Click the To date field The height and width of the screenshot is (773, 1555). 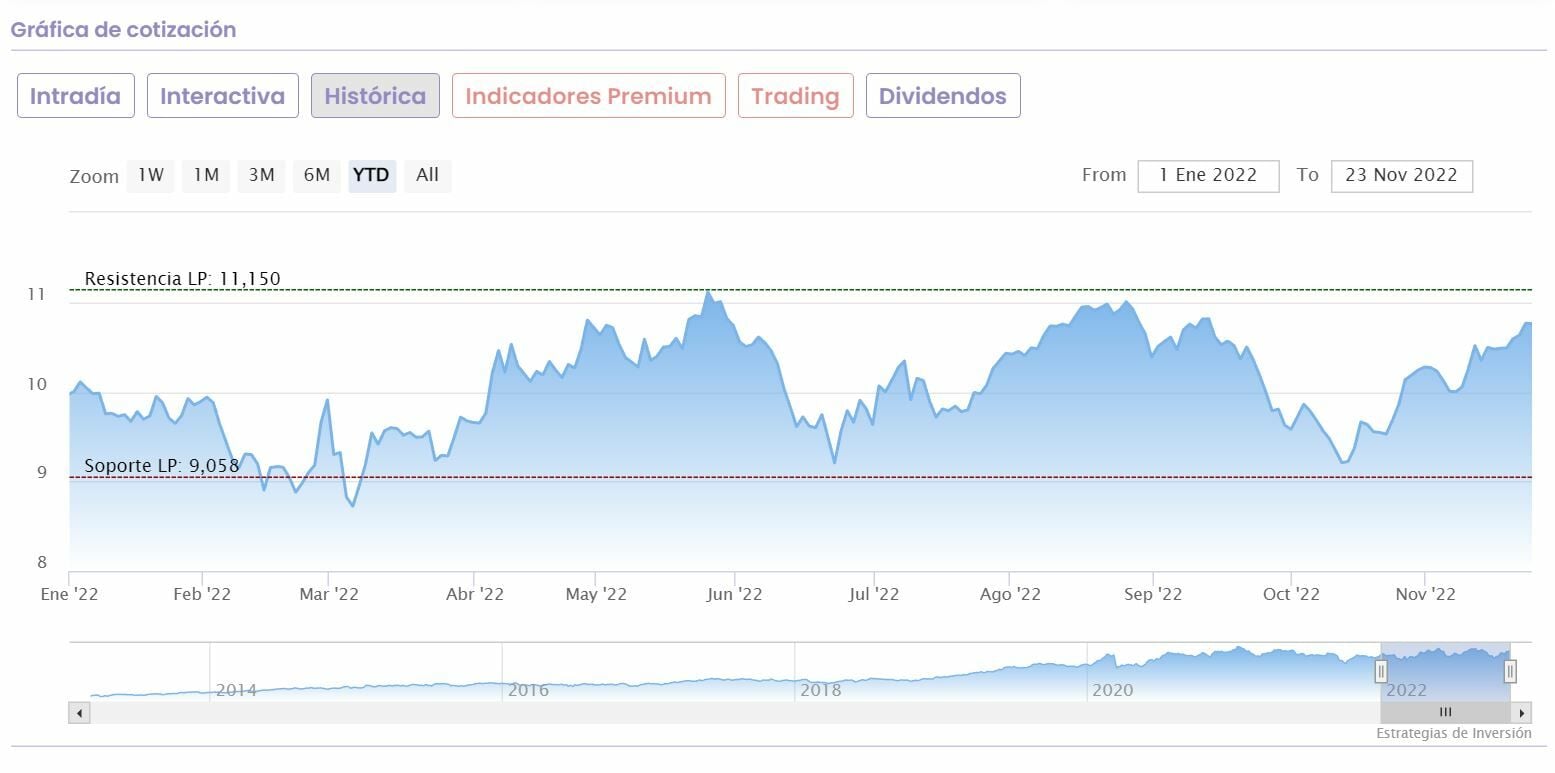(1401, 176)
